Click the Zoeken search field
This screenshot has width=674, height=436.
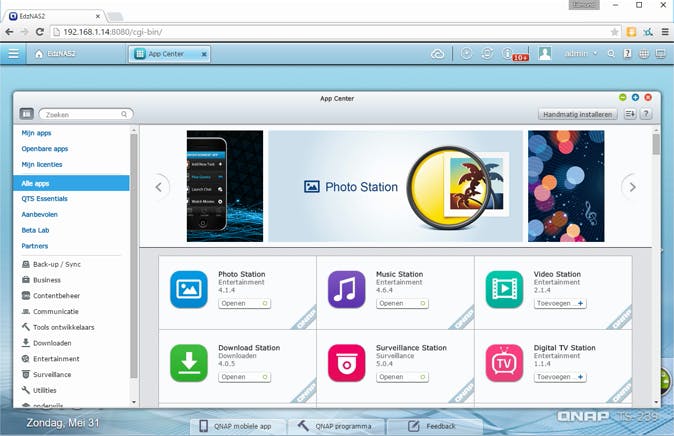86,114
